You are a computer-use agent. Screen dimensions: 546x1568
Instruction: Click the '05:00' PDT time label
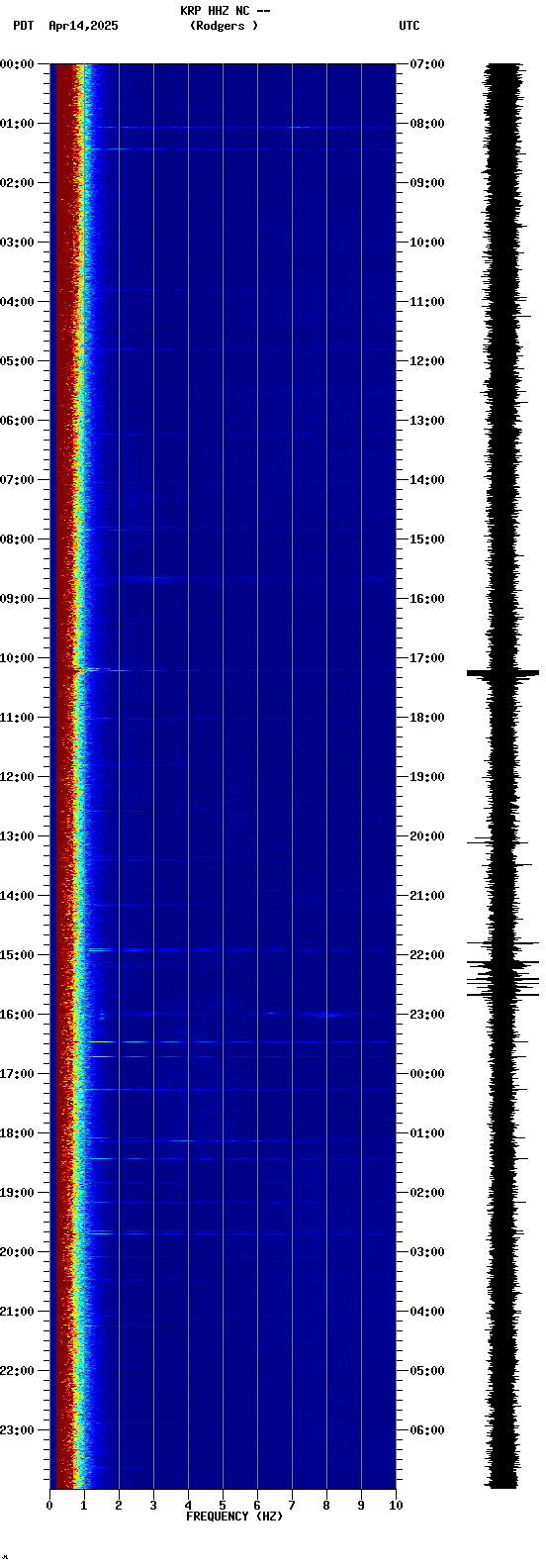coord(17,361)
